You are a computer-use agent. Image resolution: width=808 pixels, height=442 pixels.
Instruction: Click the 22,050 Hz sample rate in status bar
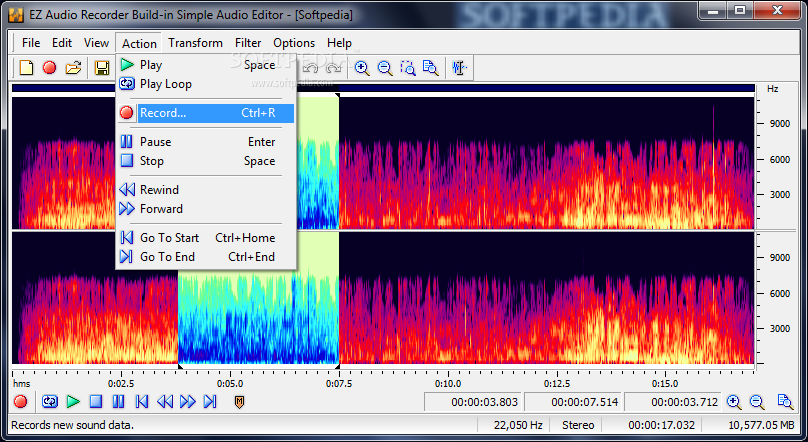(x=518, y=425)
